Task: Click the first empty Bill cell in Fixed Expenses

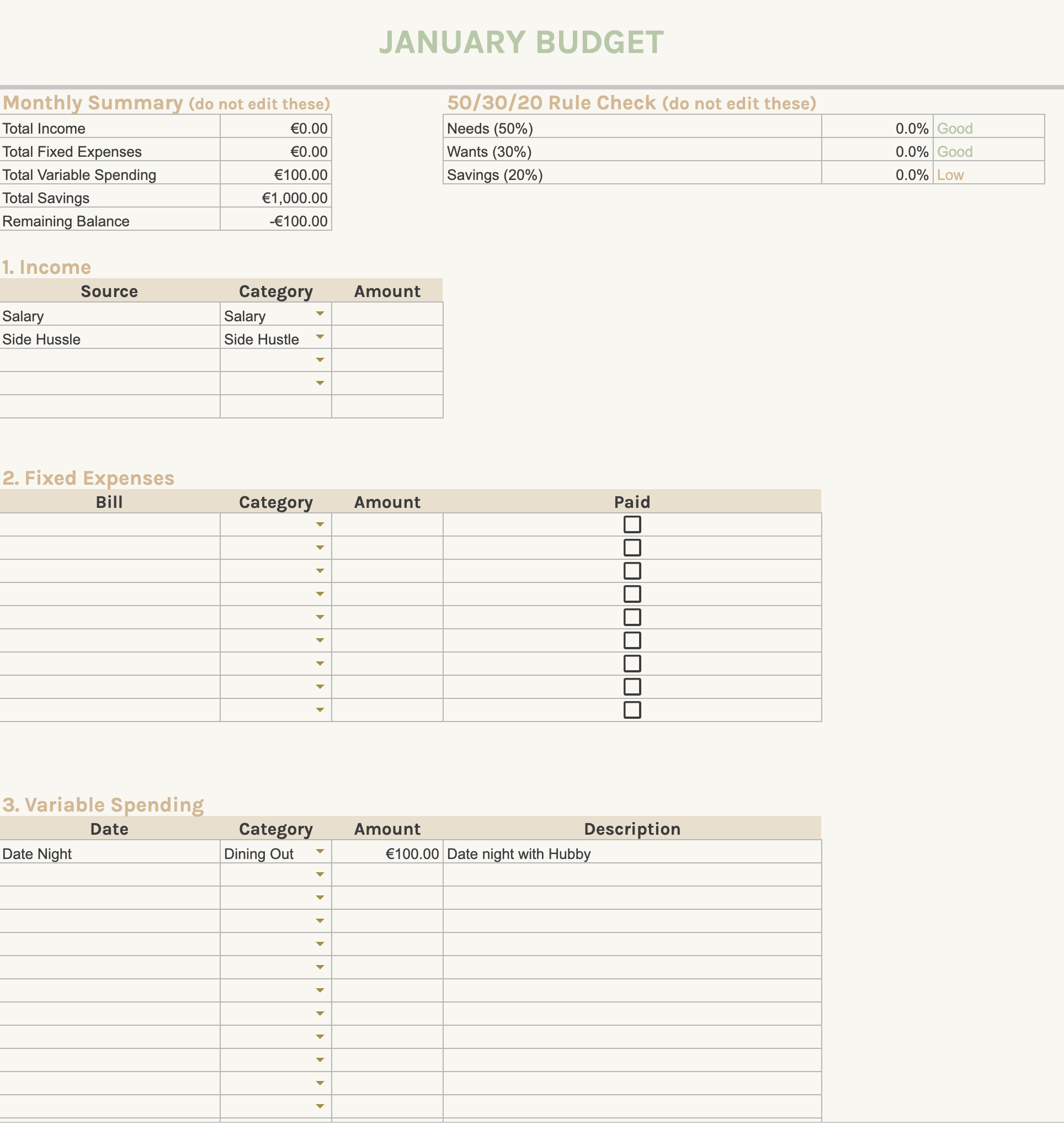Action: 109,524
